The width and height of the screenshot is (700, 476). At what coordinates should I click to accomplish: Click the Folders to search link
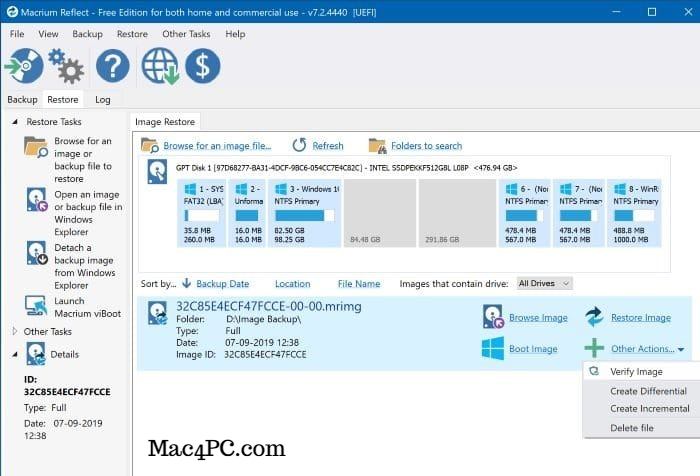point(426,146)
